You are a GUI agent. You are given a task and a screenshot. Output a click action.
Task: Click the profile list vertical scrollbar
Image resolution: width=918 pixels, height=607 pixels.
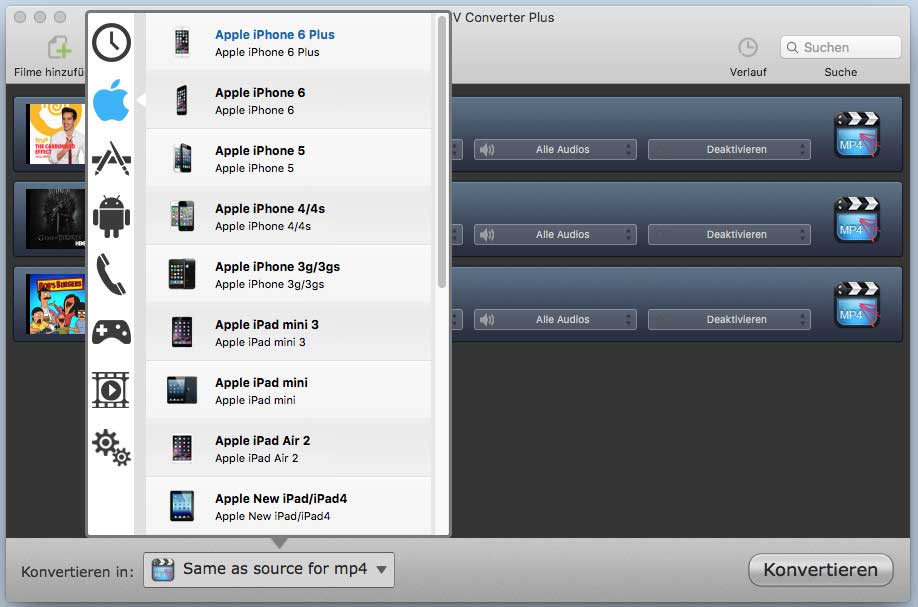(x=441, y=151)
